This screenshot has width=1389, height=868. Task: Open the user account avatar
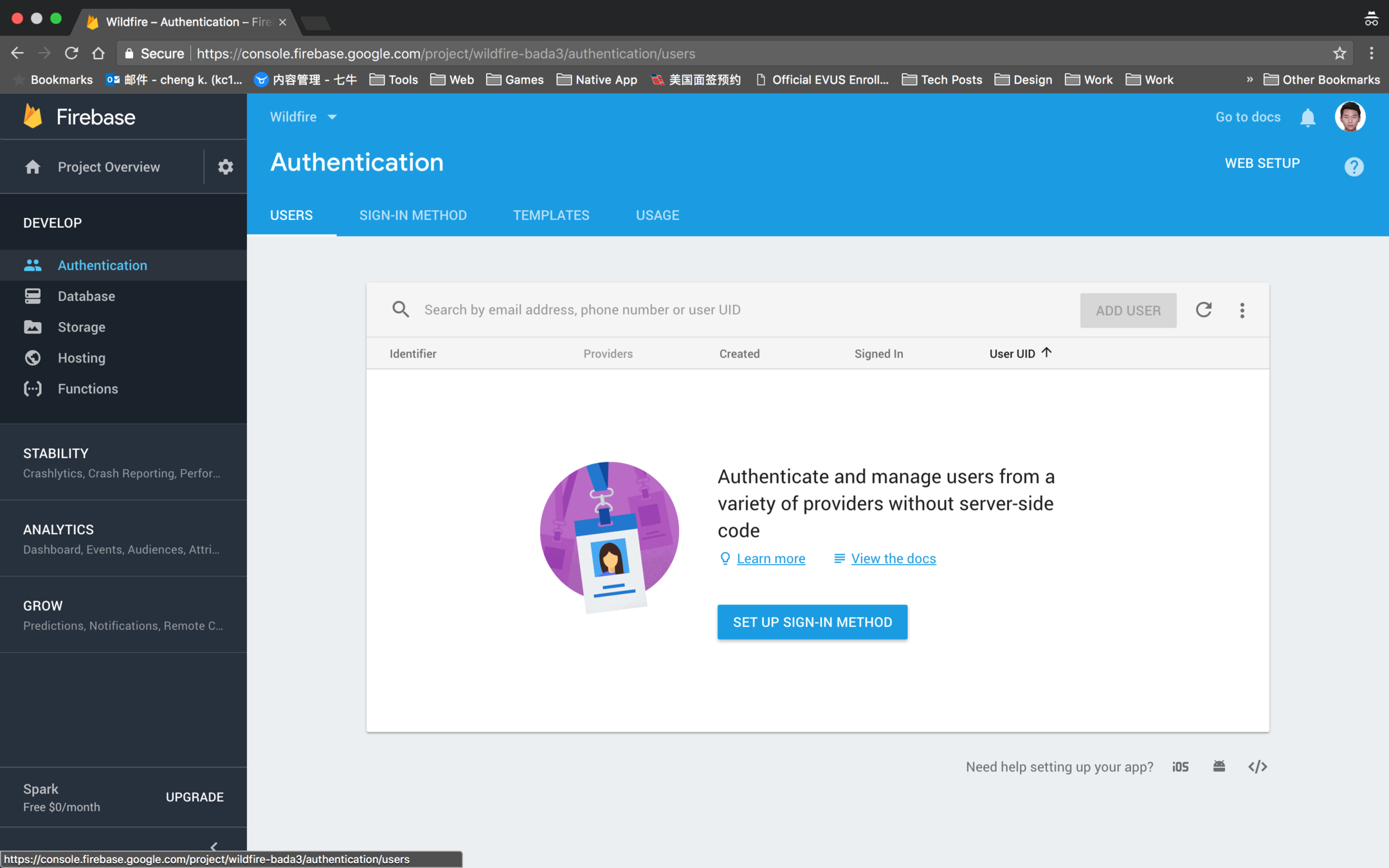[1350, 117]
